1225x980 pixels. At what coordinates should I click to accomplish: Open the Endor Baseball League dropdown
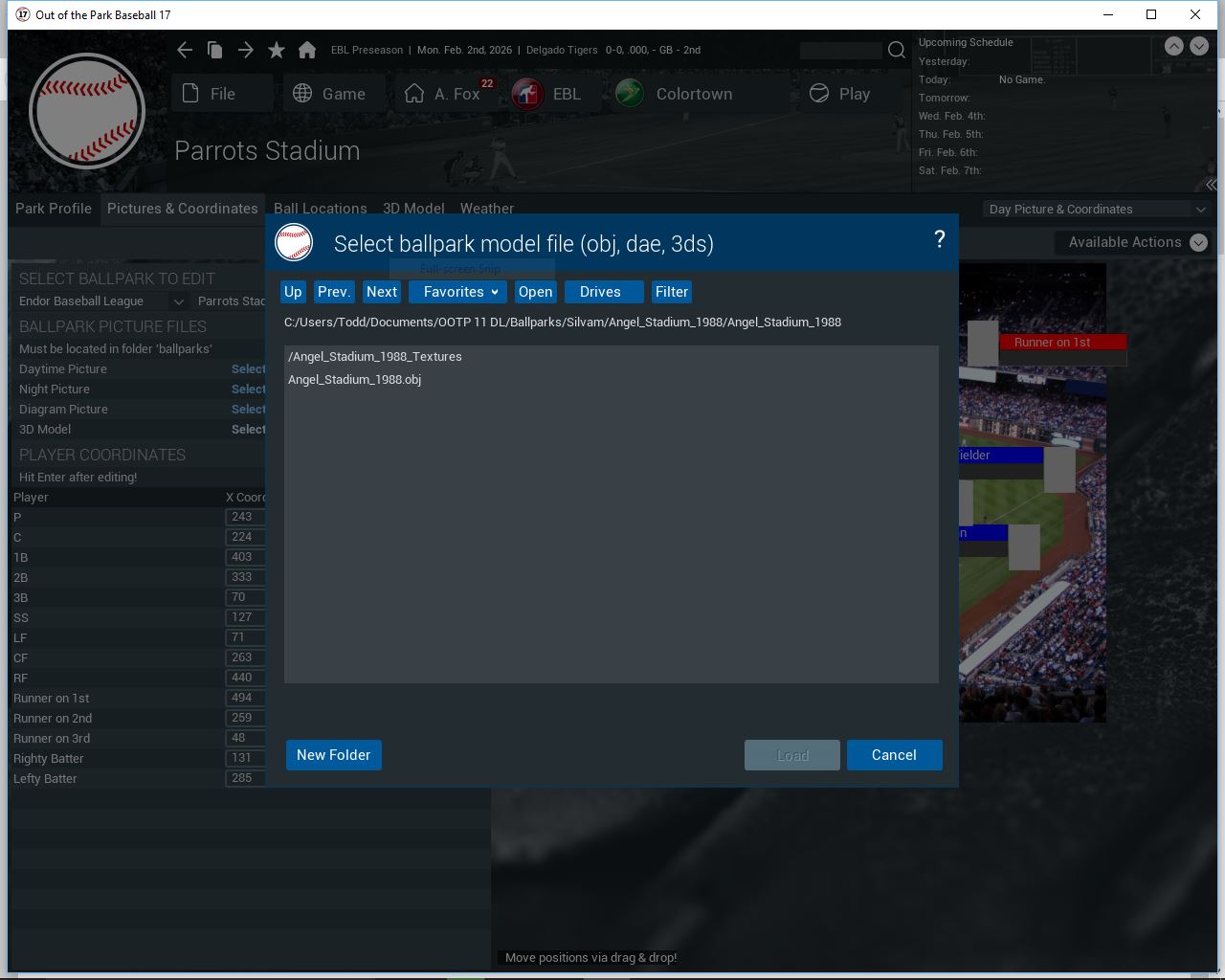(100, 301)
